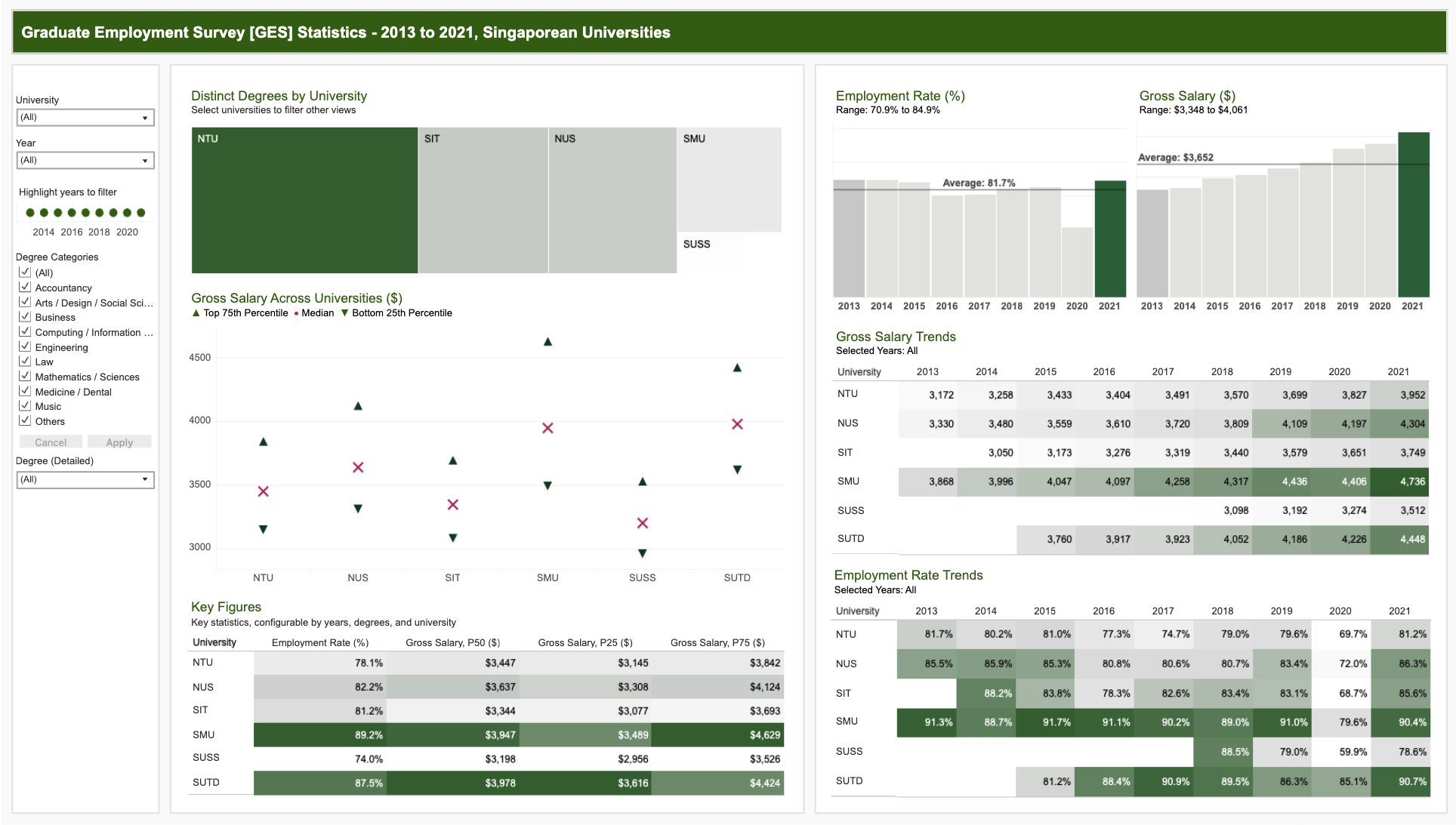Click NTU top 75th percentile triangle
This screenshot has width=1456, height=825.
coord(263,442)
